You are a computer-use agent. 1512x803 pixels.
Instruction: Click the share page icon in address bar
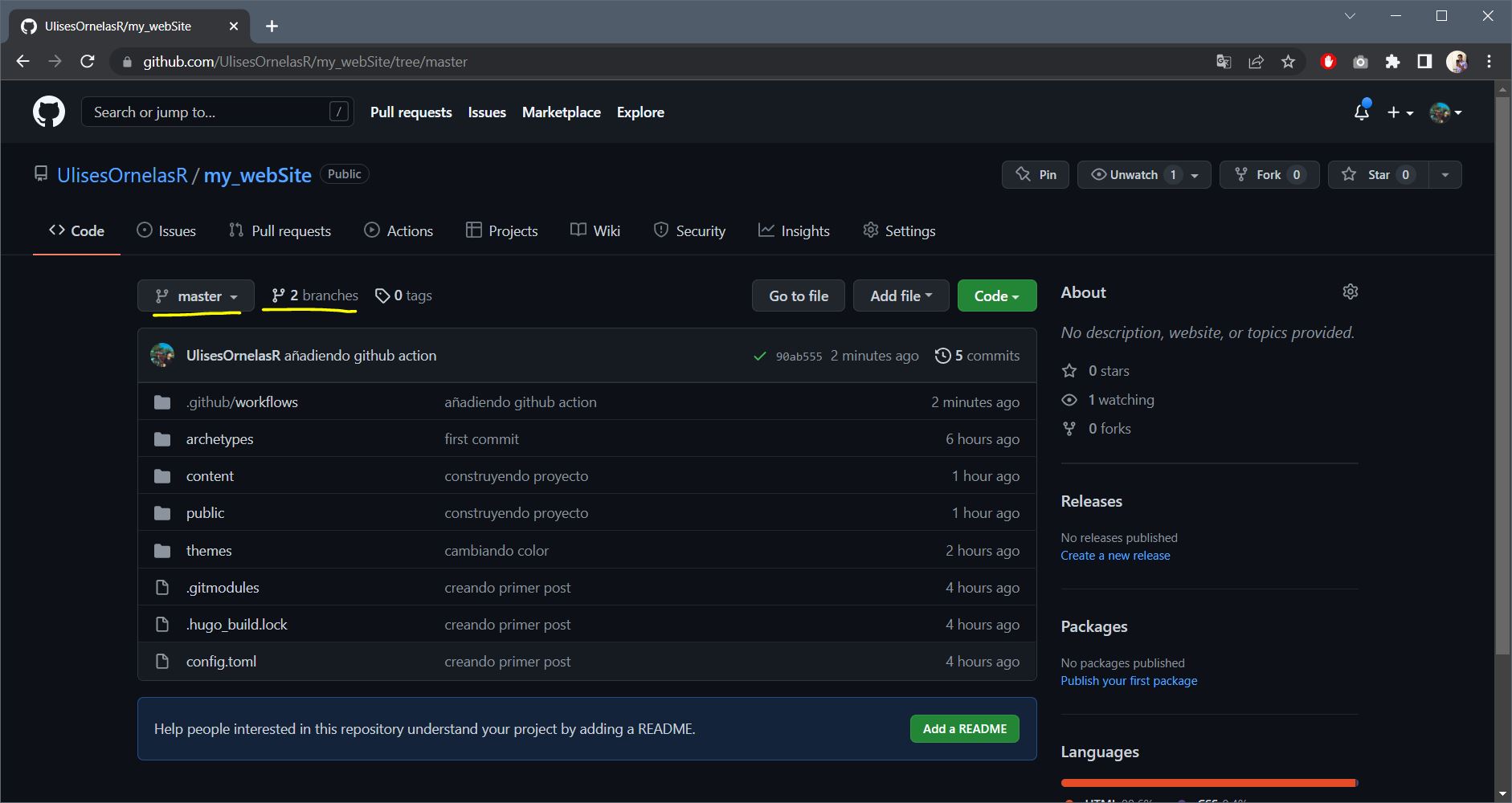pyautogui.click(x=1256, y=62)
